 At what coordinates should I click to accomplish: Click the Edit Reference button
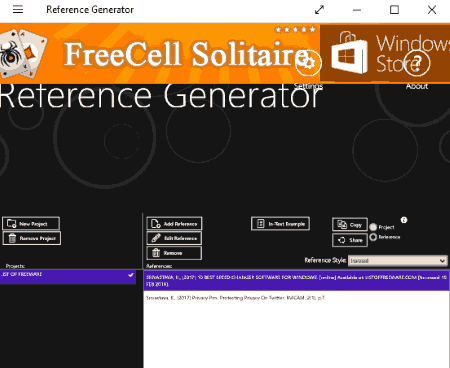pyautogui.click(x=174, y=238)
